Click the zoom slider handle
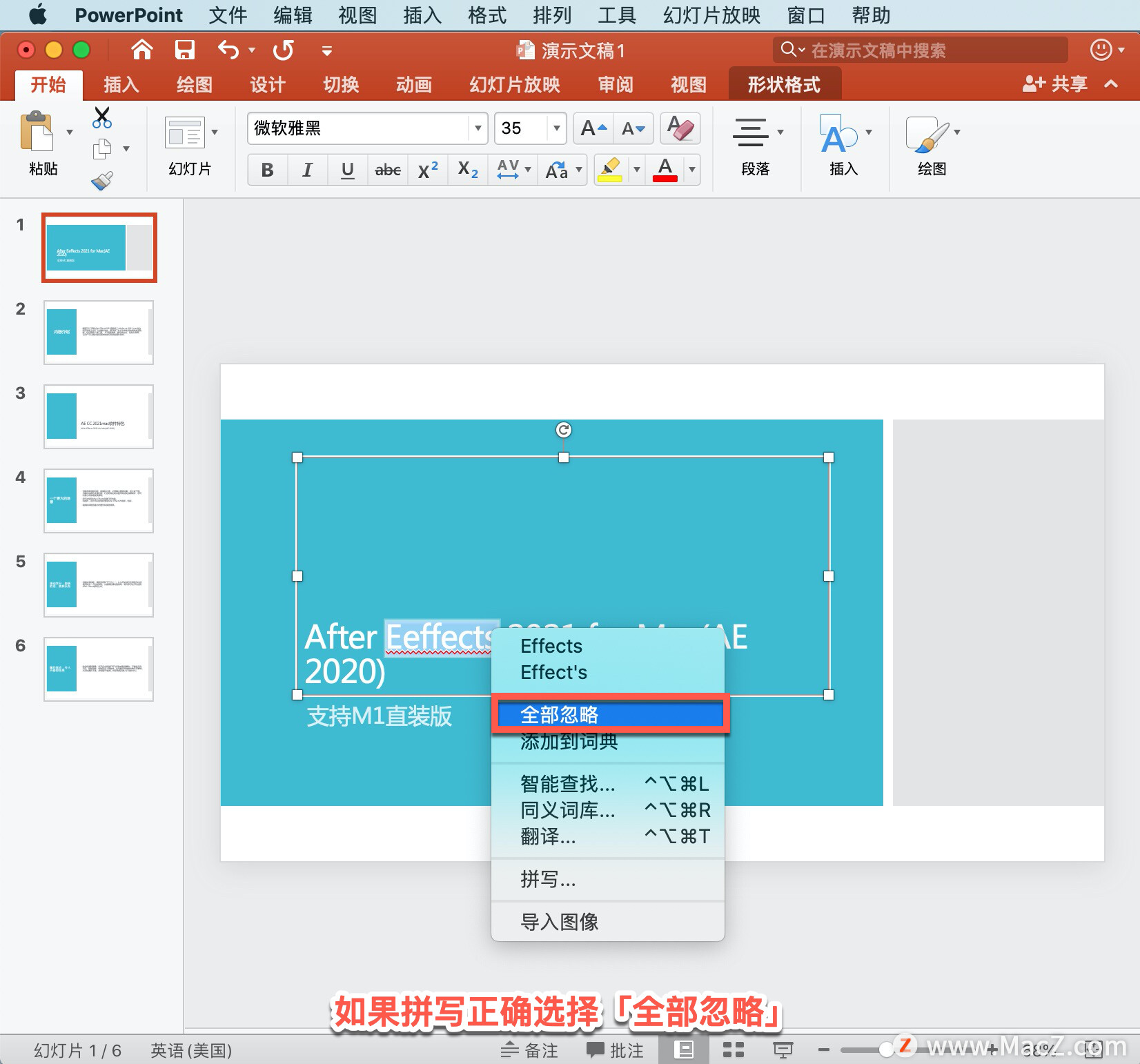1140x1064 pixels. pyautogui.click(x=887, y=1050)
